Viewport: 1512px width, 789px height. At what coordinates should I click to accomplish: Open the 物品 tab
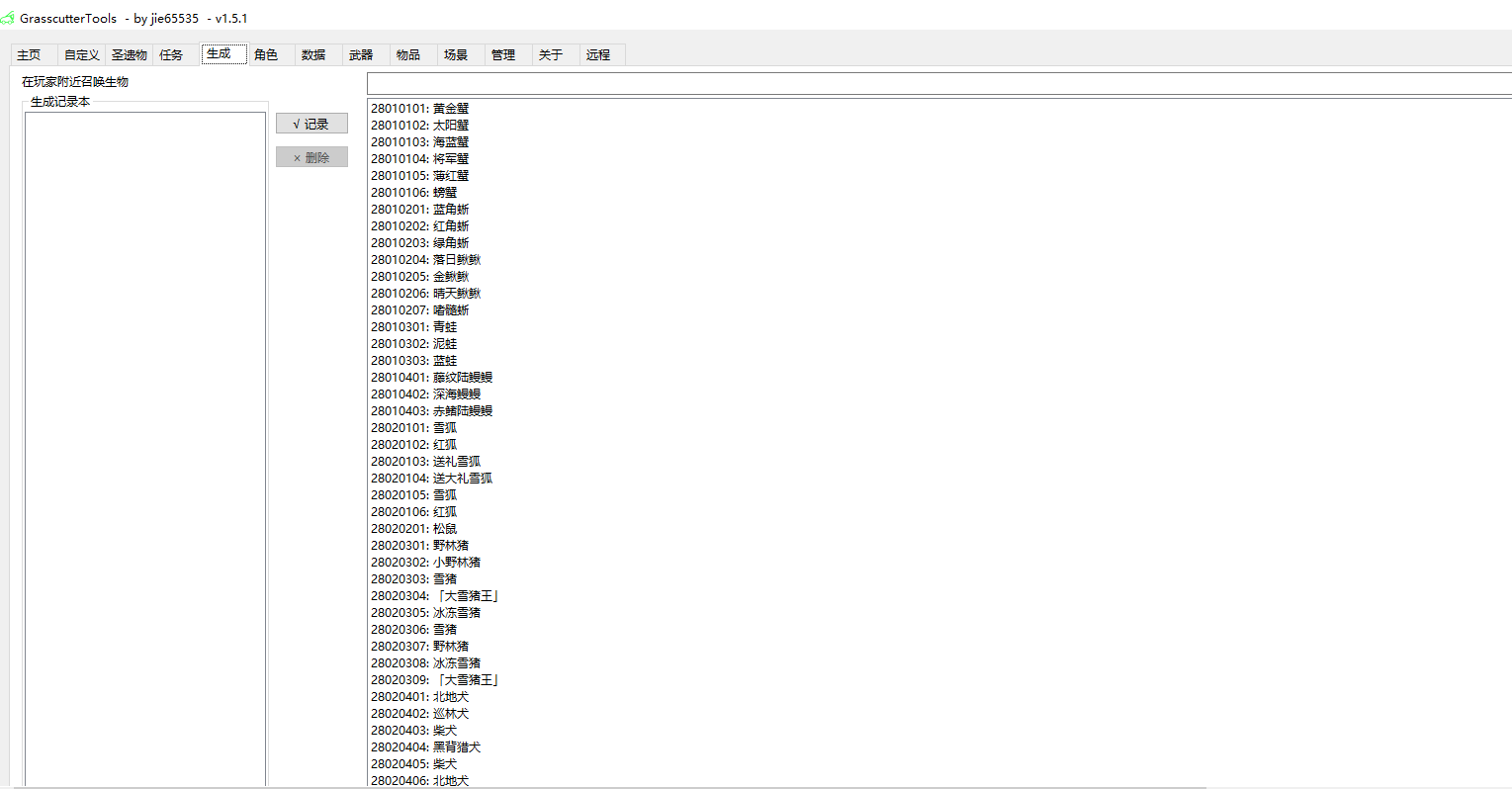click(x=408, y=55)
